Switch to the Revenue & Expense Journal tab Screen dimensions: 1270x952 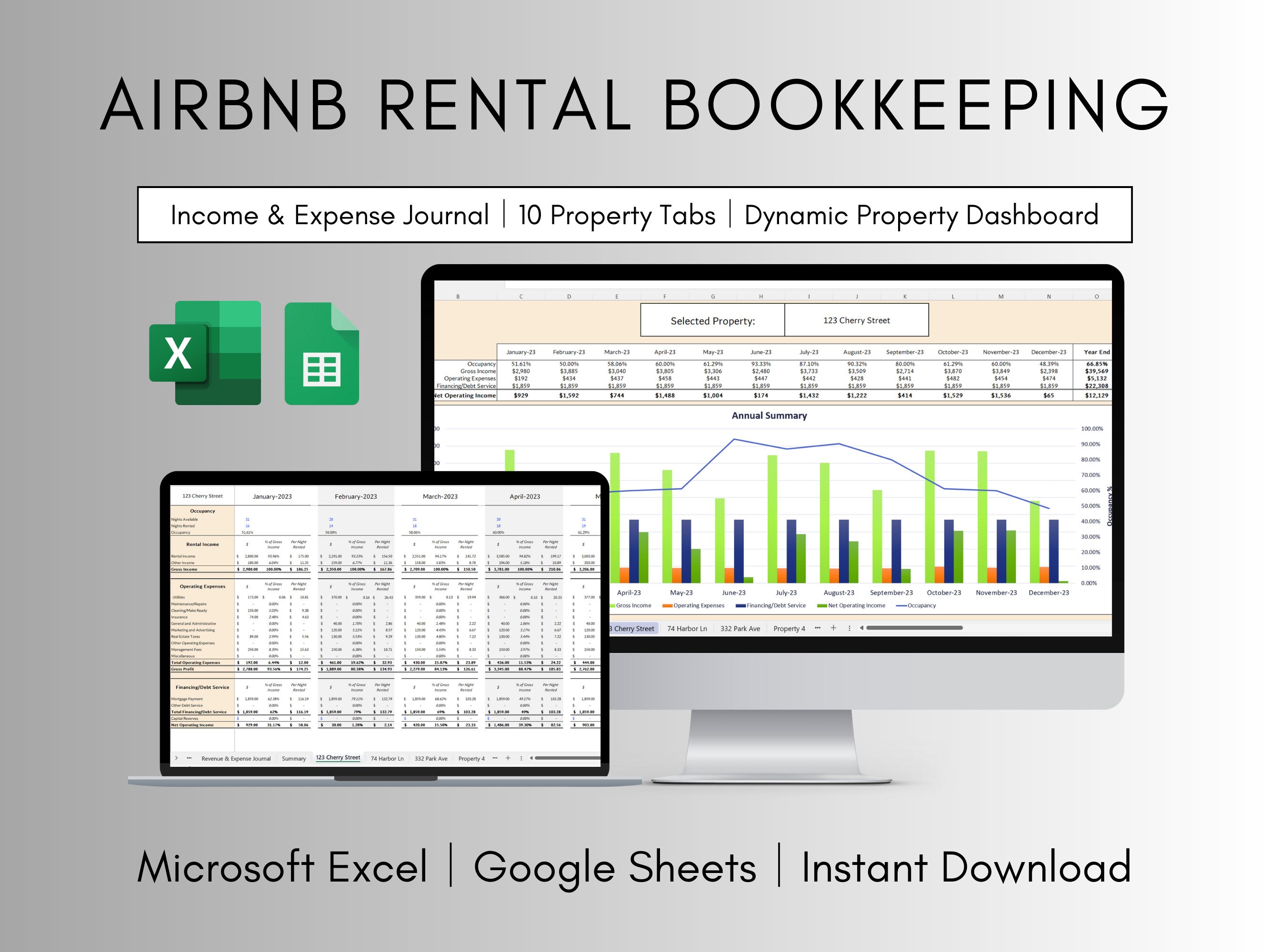click(237, 758)
